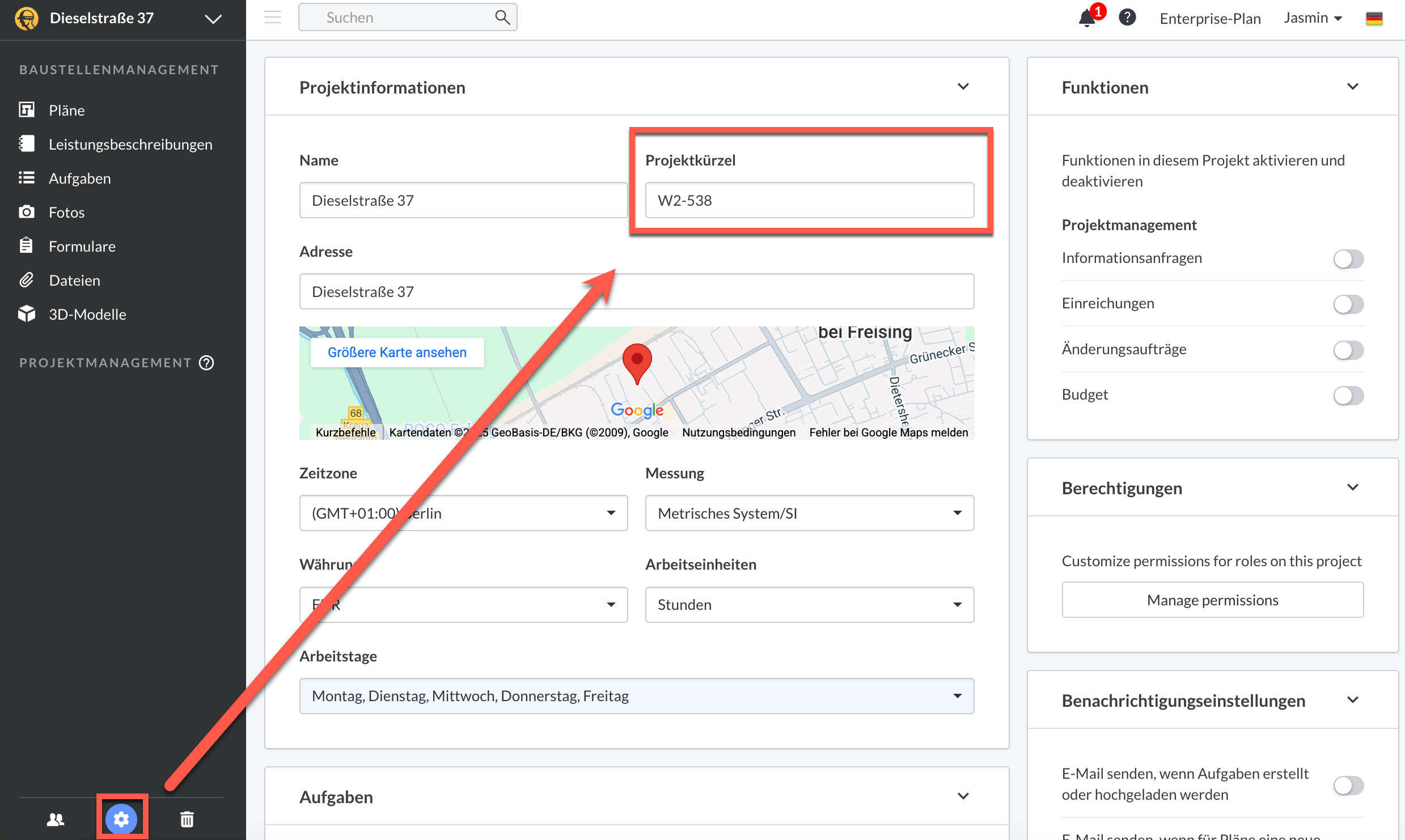Open project settings gear icon

click(121, 819)
